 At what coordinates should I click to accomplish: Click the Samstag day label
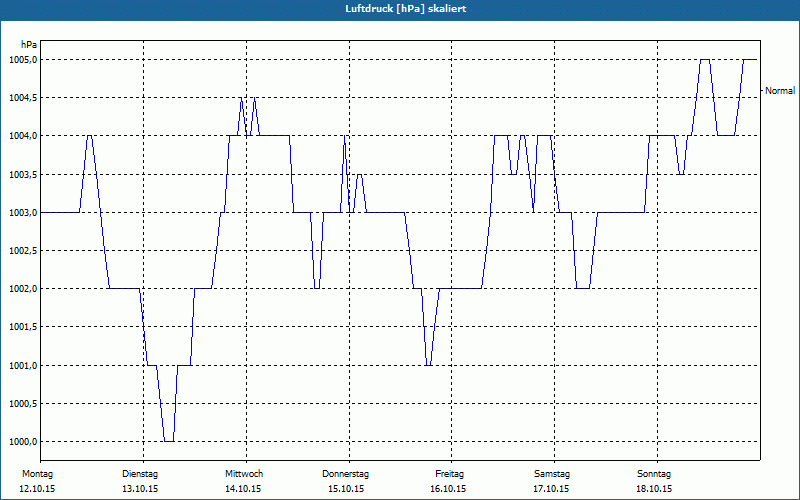point(552,474)
